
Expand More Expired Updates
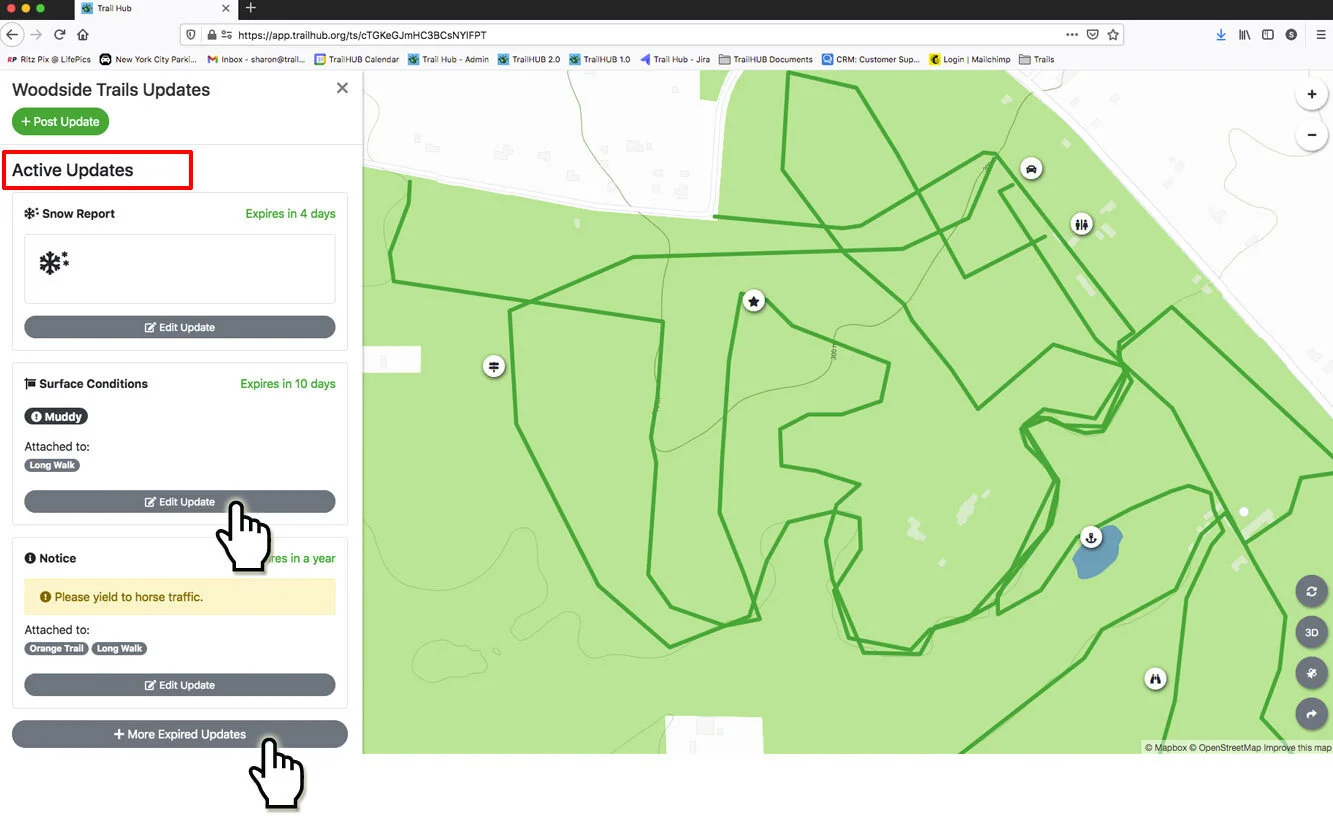(180, 734)
